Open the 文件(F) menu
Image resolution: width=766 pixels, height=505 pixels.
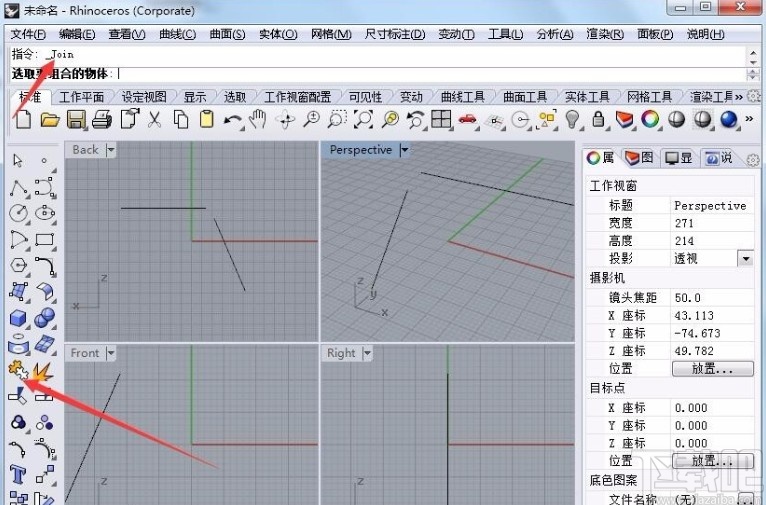point(28,34)
